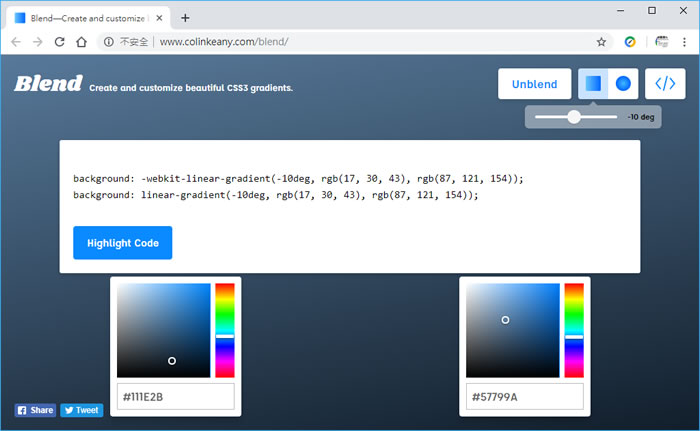Viewport: 700px width, 431px height.
Task: Click the #57799A hex input field
Action: 525,397
